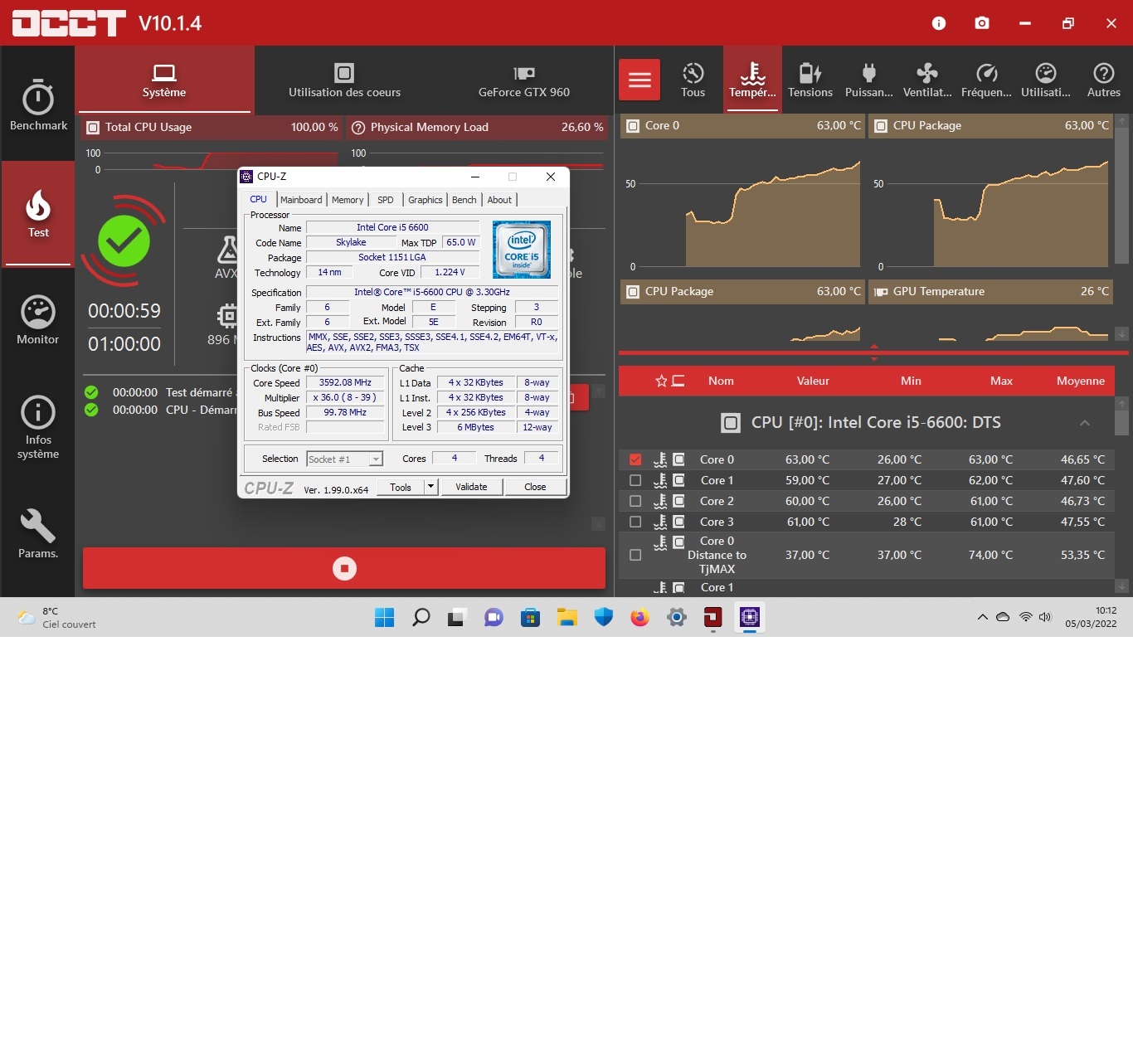The image size is (1133, 1064).
Task: Open the weather widget showing Ciel couvert
Action: tap(56, 617)
